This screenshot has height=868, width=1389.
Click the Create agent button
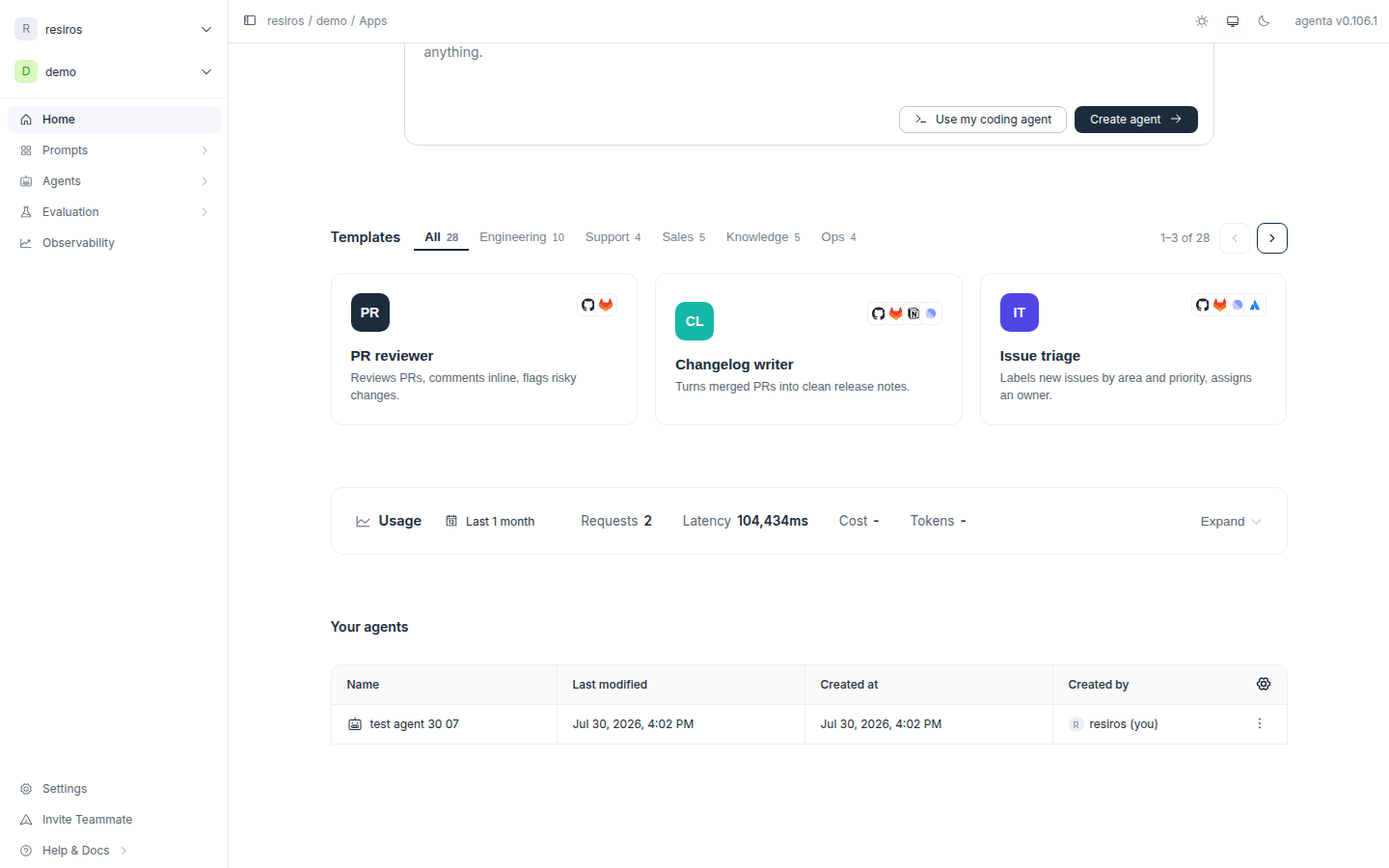1136,120
